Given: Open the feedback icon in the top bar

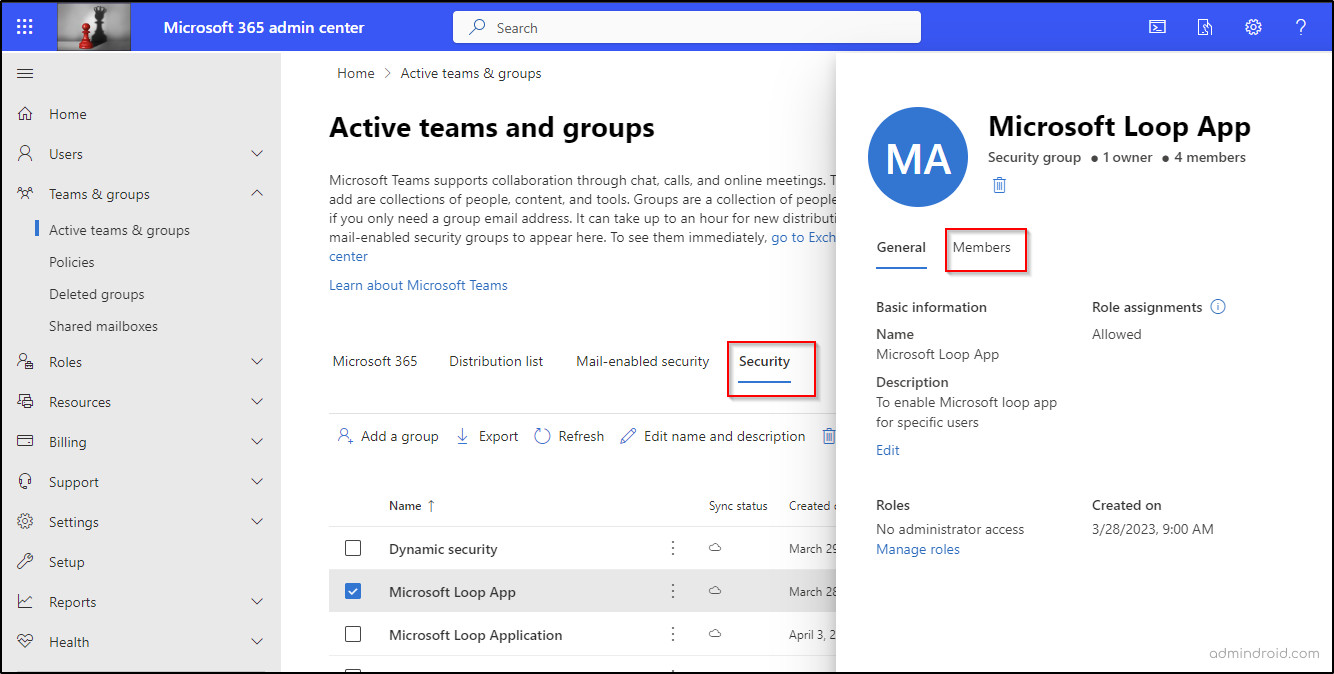Looking at the screenshot, I should point(1205,27).
